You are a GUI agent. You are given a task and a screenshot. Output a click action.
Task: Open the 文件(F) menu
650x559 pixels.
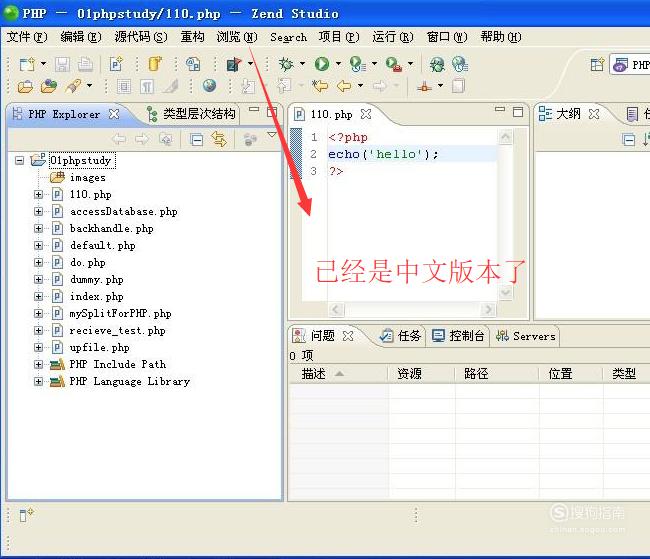coord(27,37)
